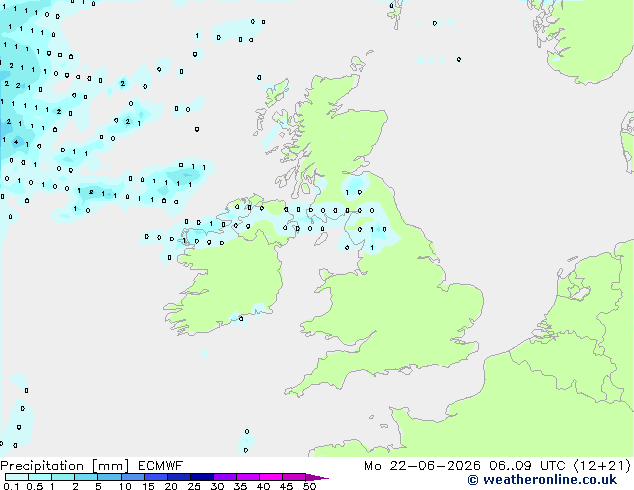
Task: Select the 30–35 mm purple legend swatch
Action: click(224, 477)
